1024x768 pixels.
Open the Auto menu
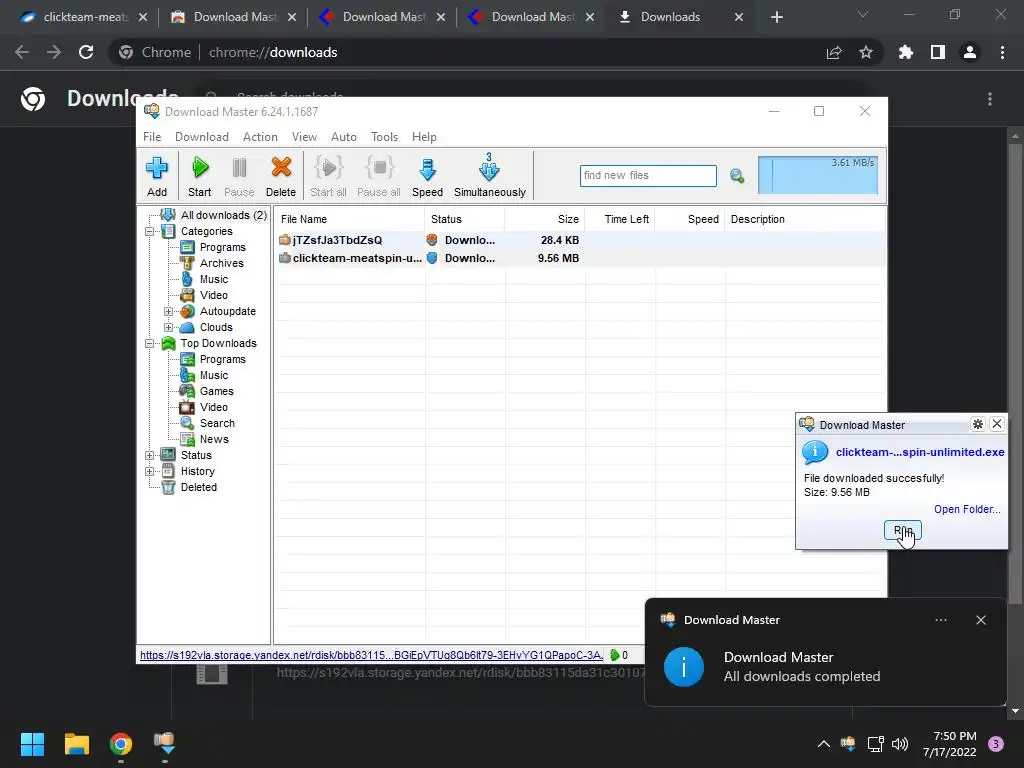pos(344,136)
